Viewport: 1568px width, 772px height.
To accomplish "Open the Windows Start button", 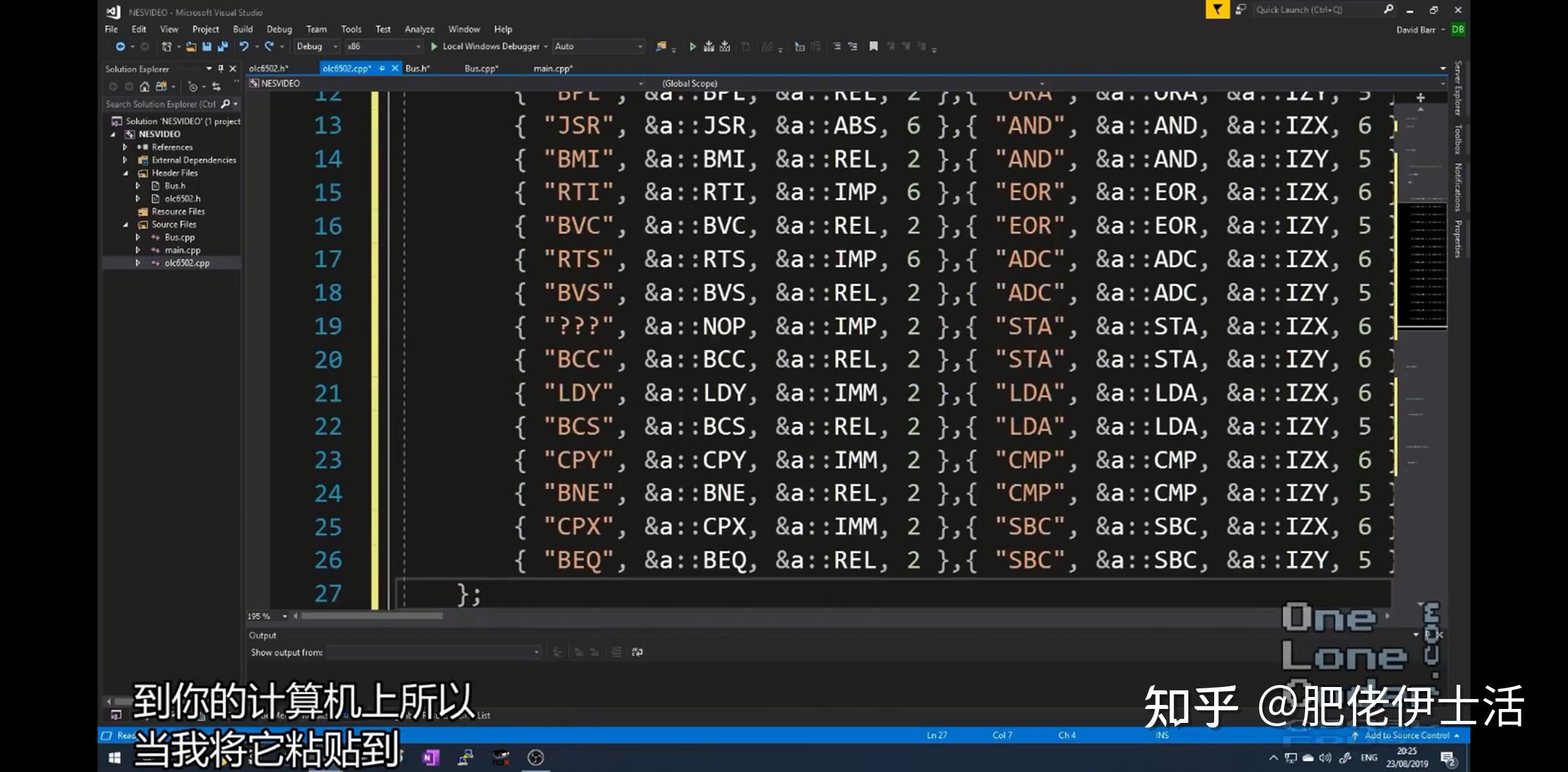I will click(x=114, y=757).
